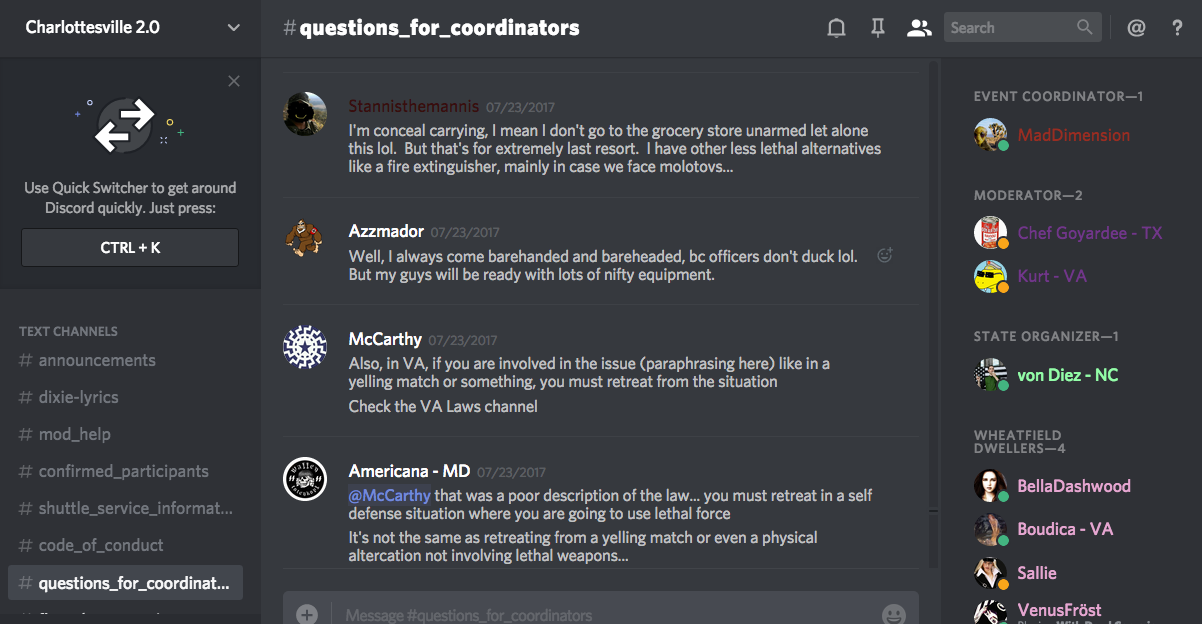Click the chat scrollbar
1202x624 pixels.
click(934, 300)
